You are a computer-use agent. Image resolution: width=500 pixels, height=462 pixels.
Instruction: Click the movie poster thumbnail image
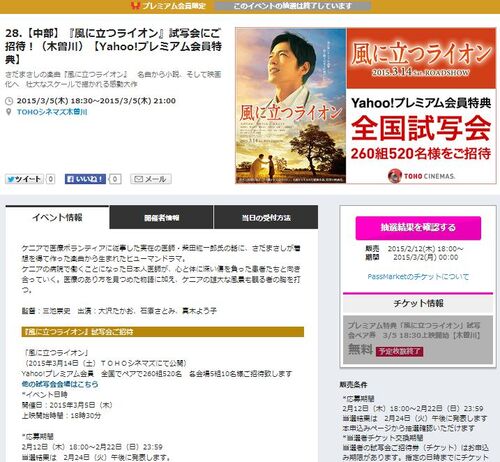coord(291,106)
